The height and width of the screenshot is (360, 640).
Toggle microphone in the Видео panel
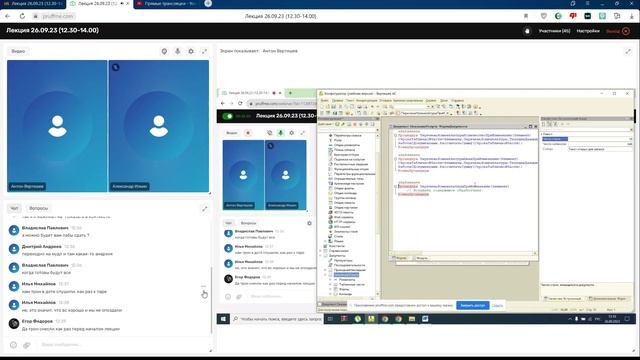178,51
